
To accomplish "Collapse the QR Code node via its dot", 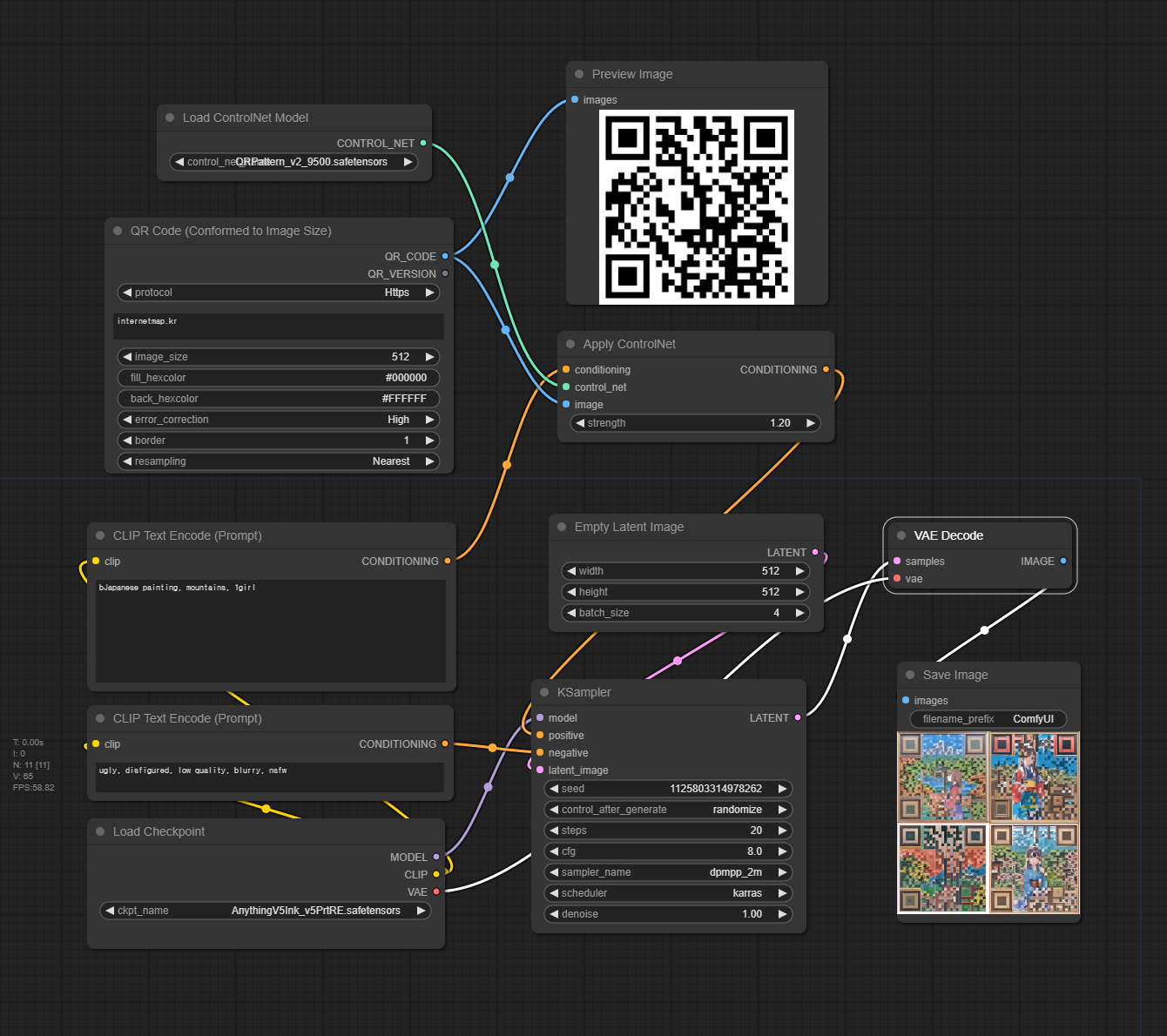I will (x=118, y=231).
